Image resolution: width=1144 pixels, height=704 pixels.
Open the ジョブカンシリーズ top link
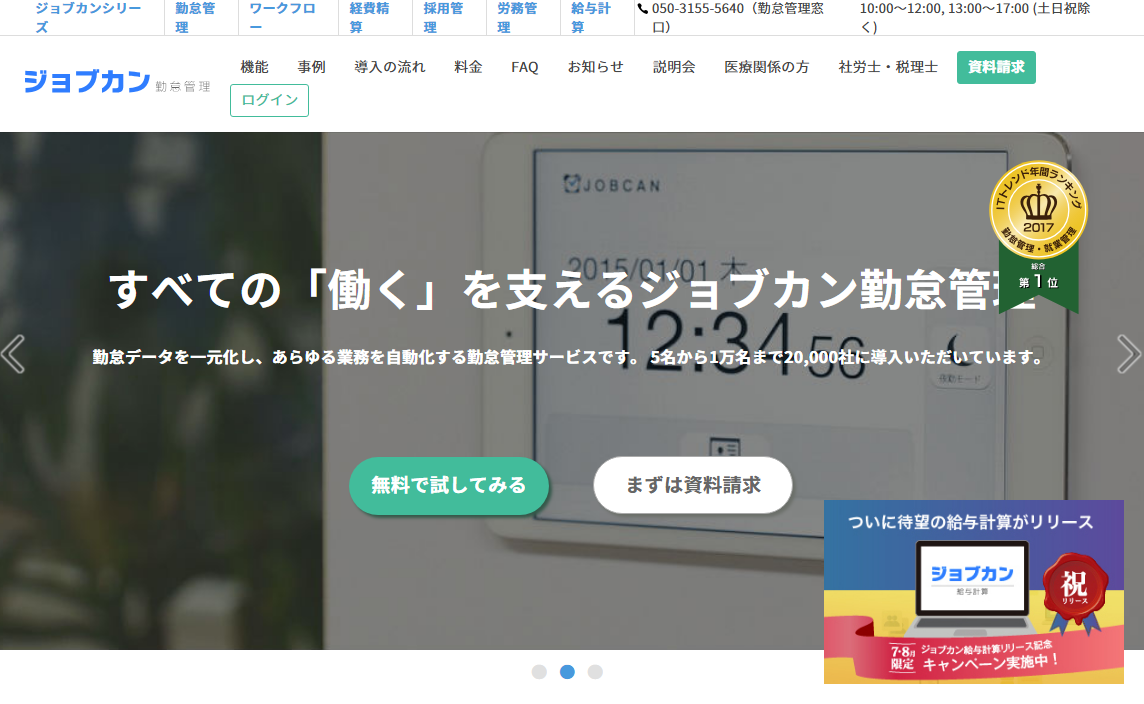pos(88,18)
